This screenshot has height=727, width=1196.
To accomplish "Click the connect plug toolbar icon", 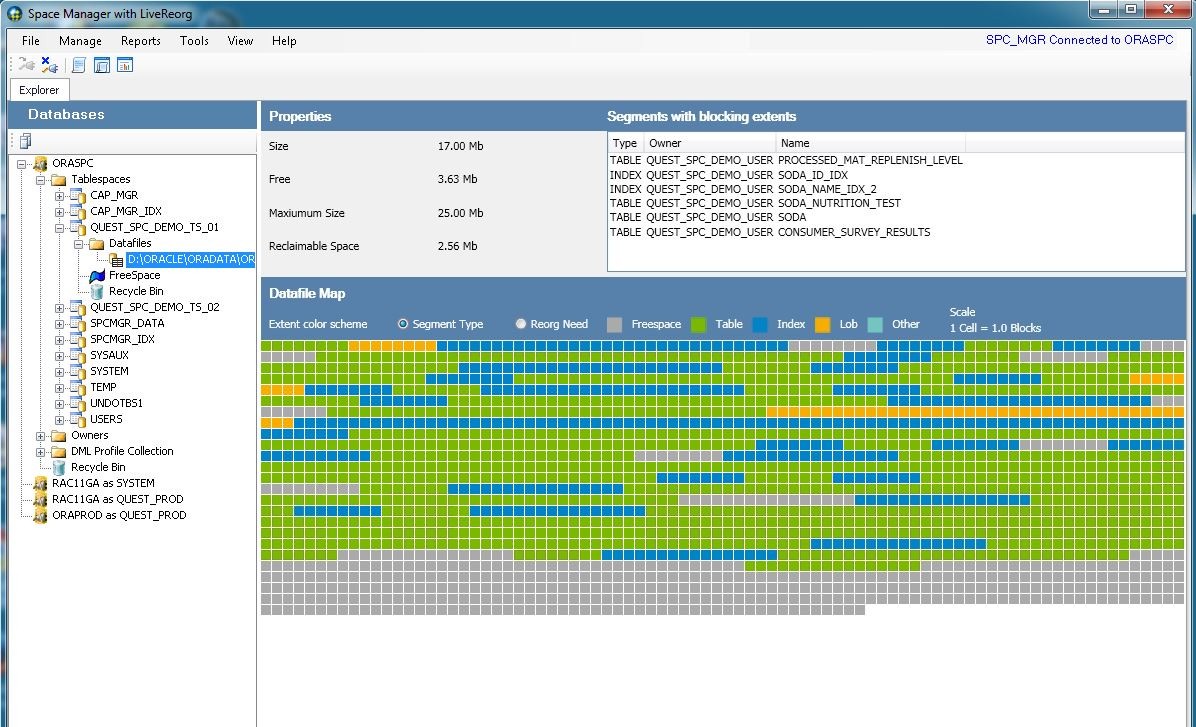I will [27, 65].
